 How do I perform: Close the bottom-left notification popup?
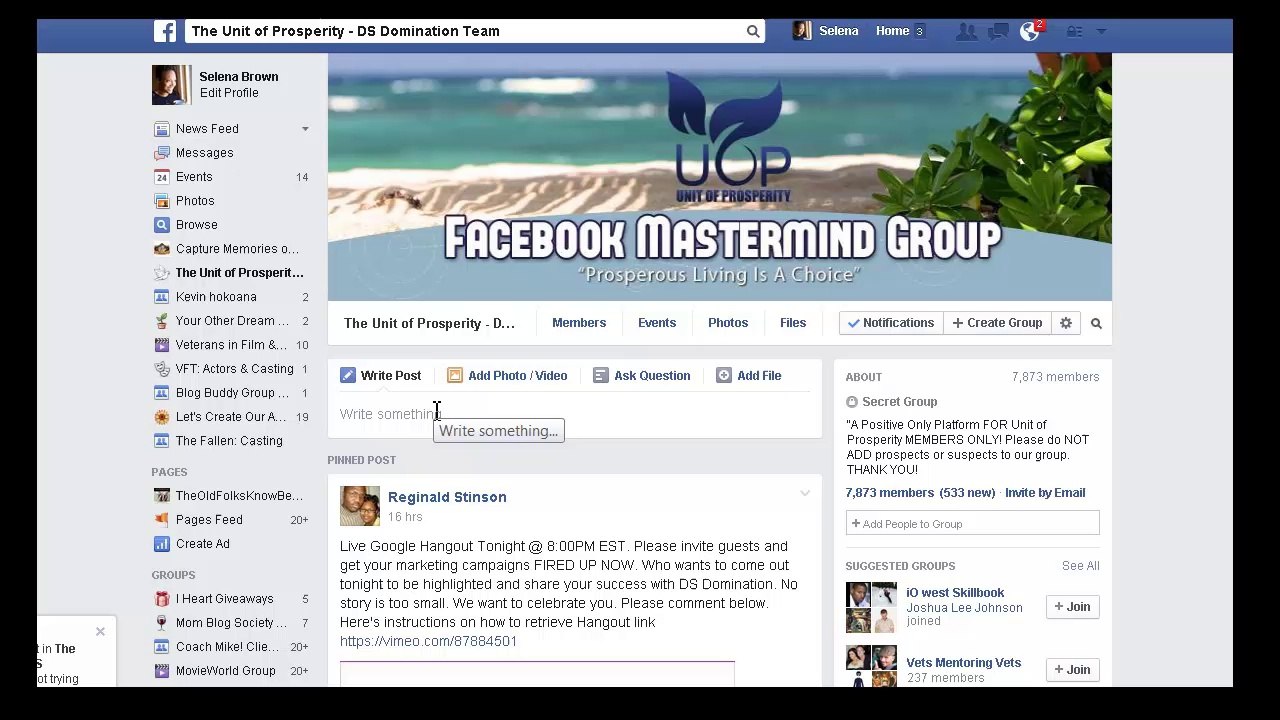point(100,632)
